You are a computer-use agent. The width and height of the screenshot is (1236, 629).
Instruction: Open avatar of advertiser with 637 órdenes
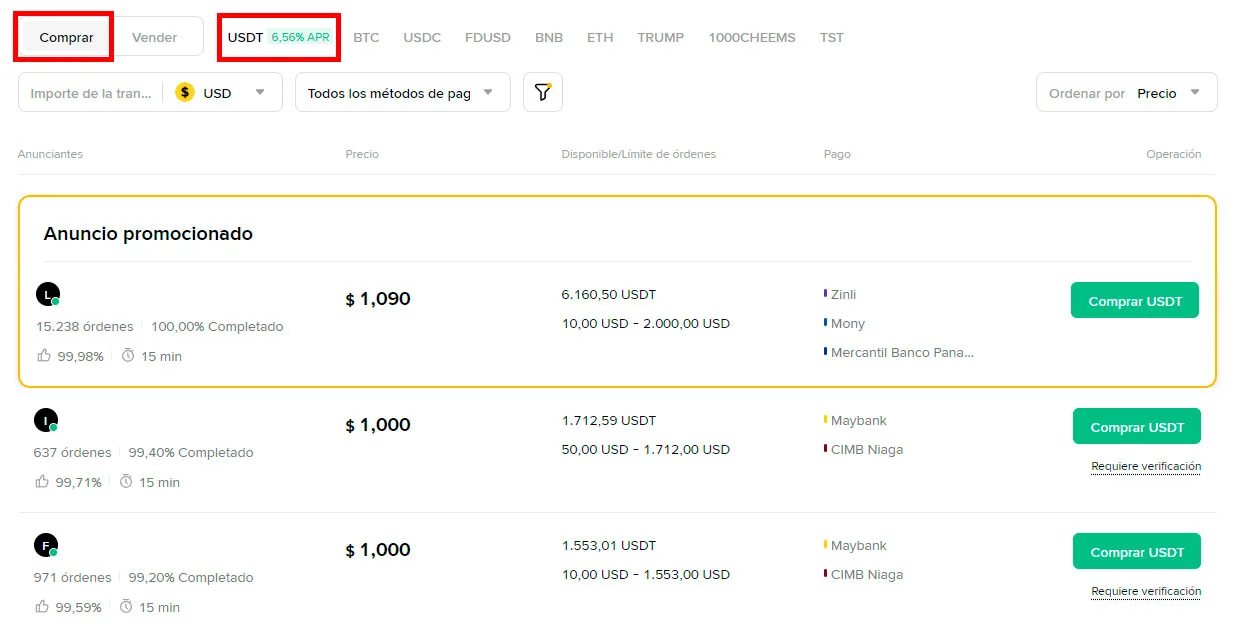coord(46,420)
